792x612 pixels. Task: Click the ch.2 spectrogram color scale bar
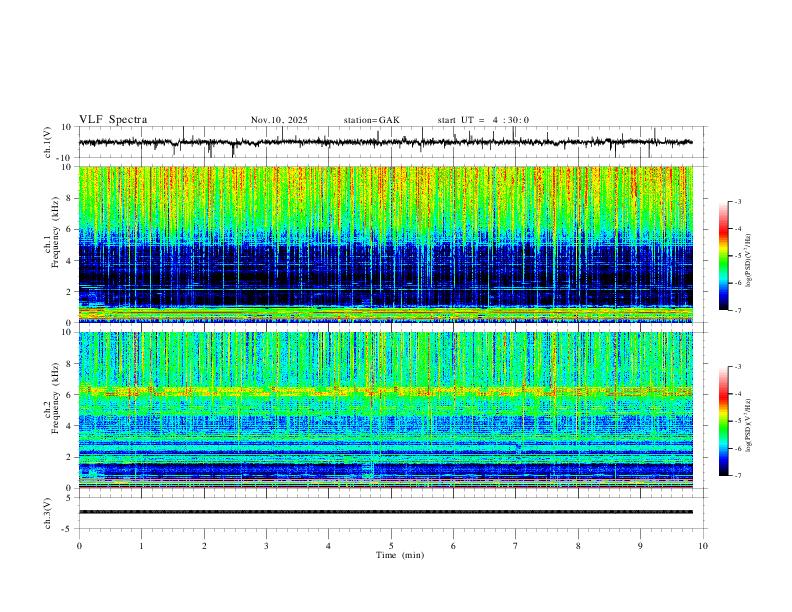(x=723, y=421)
